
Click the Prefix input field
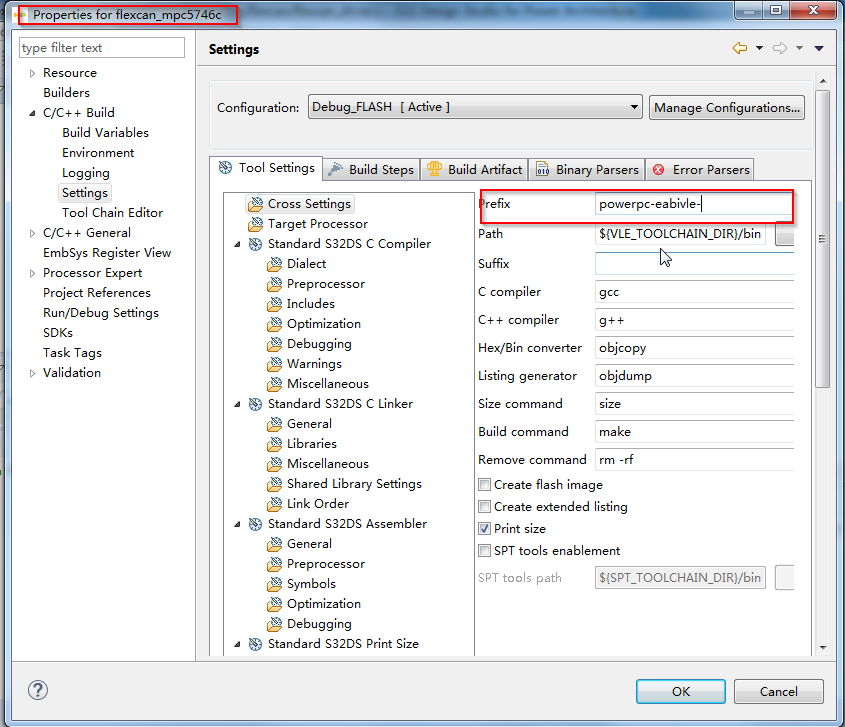[x=694, y=204]
